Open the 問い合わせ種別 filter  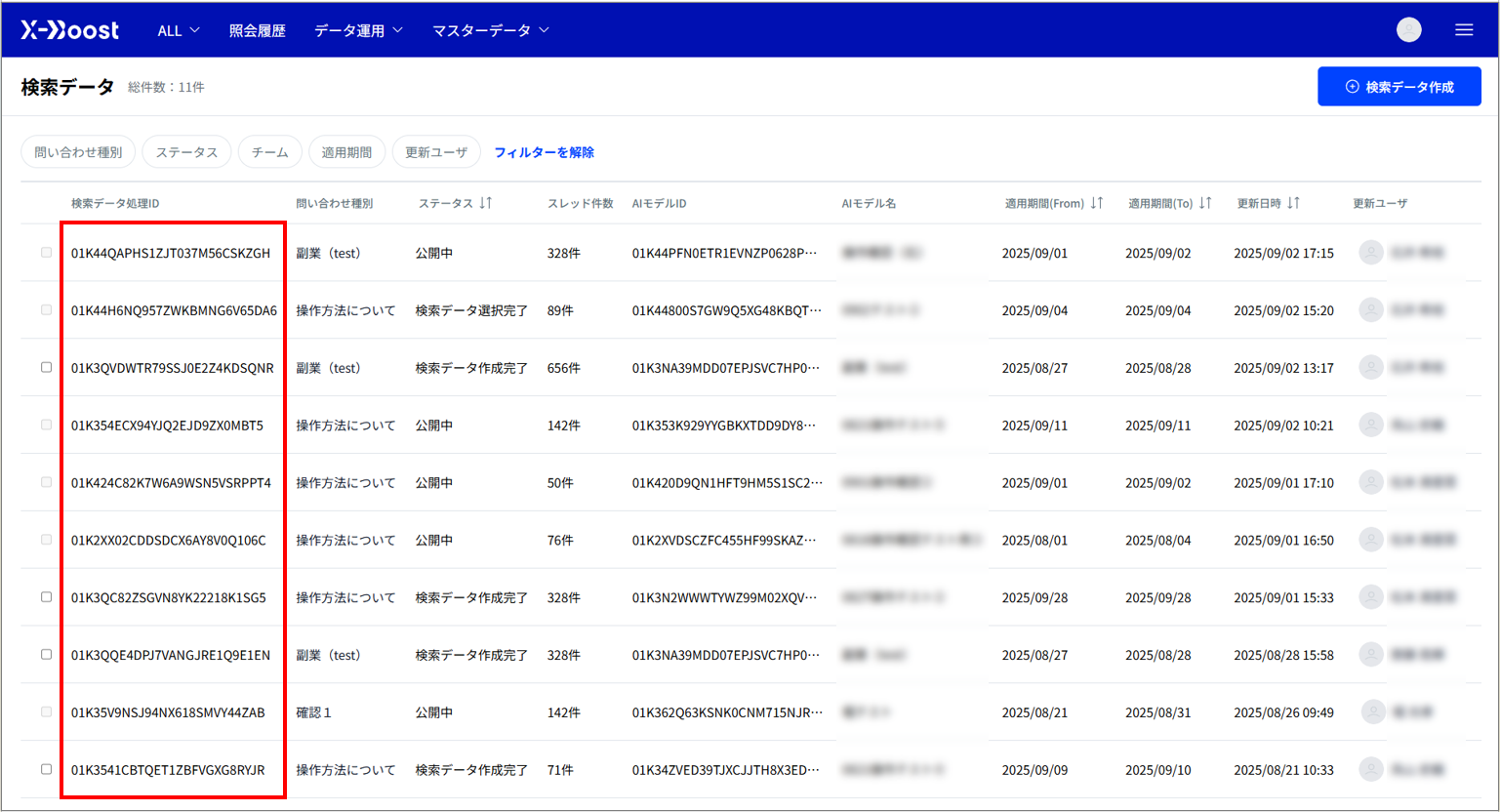[78, 152]
